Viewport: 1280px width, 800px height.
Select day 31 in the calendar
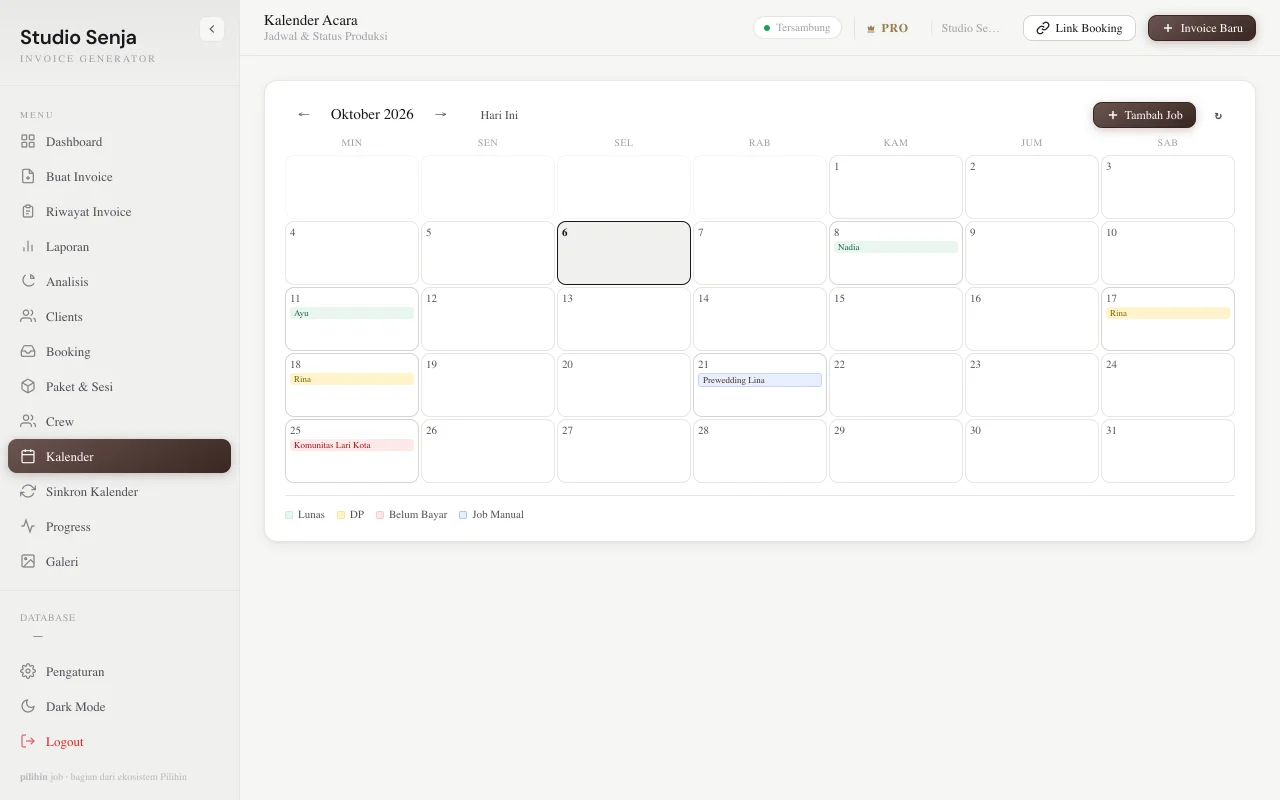pos(1168,451)
